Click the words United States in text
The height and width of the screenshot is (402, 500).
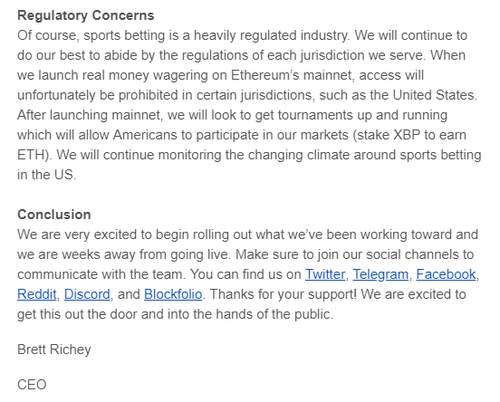pyautogui.click(x=433, y=95)
